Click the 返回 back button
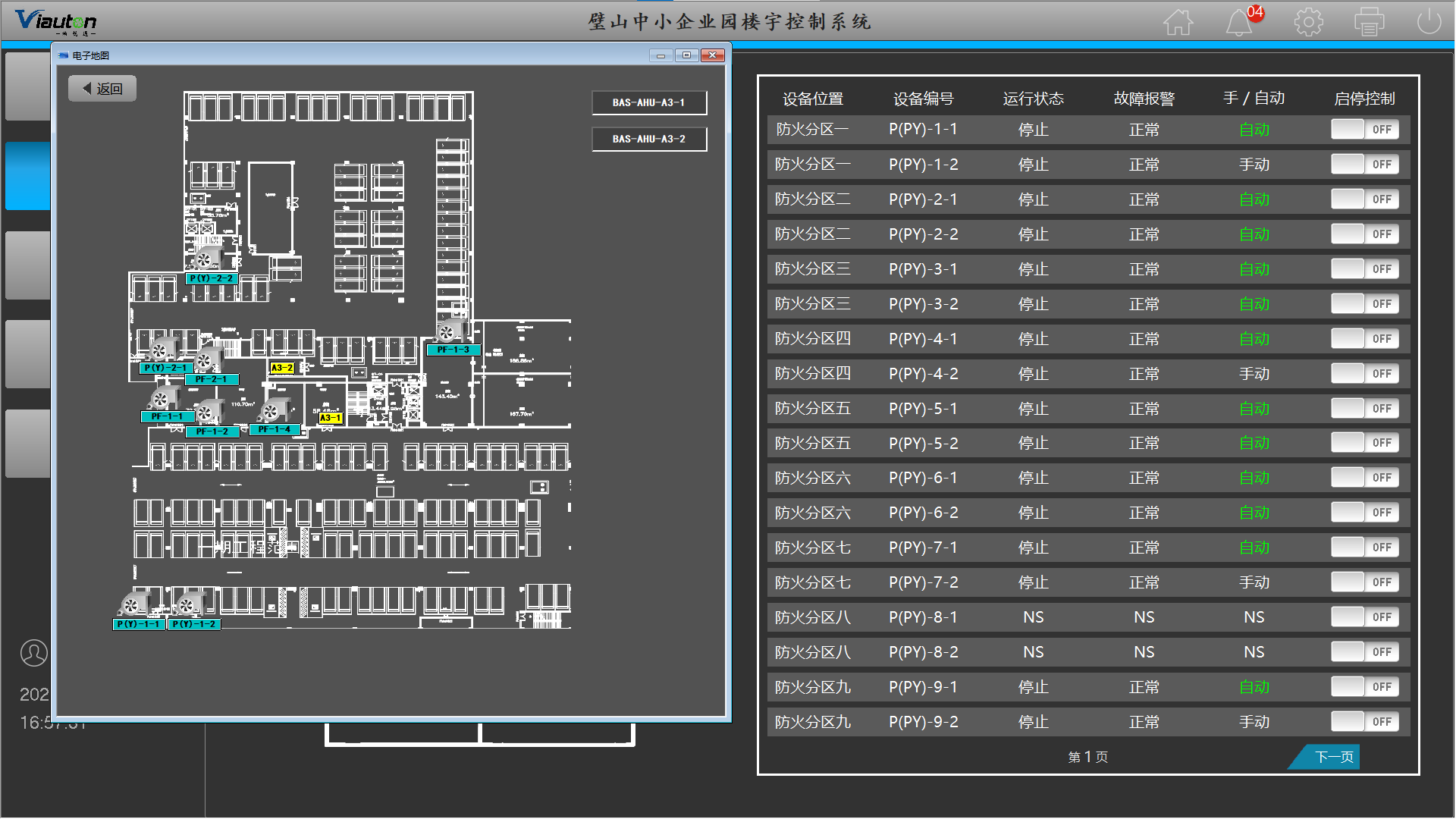This screenshot has width=1456, height=819. click(x=102, y=89)
